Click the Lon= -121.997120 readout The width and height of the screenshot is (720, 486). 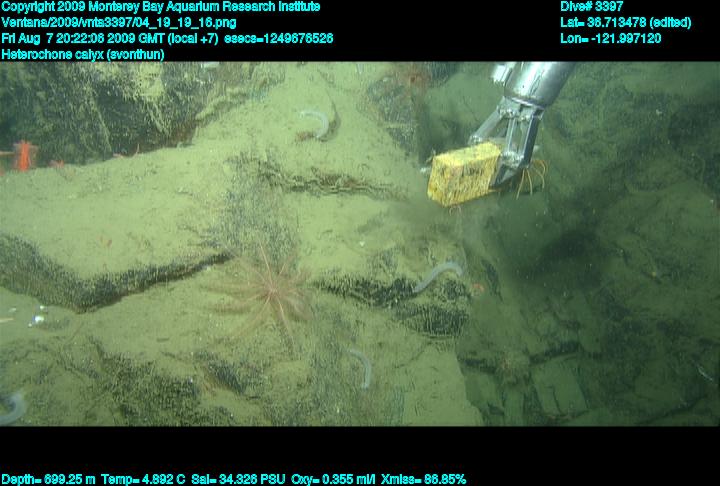click(x=611, y=39)
